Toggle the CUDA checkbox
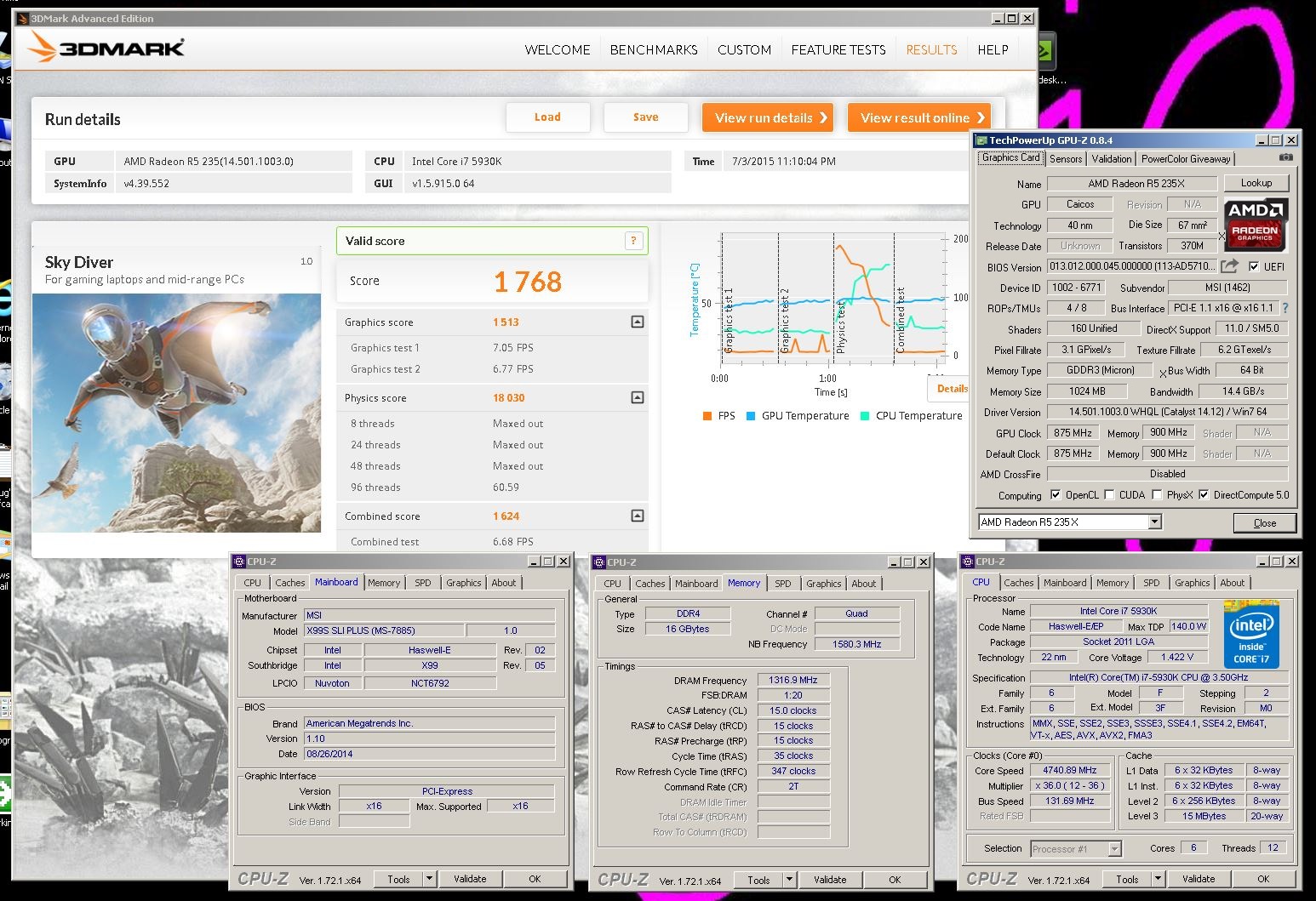Viewport: 1316px width, 901px height. coord(1109,494)
